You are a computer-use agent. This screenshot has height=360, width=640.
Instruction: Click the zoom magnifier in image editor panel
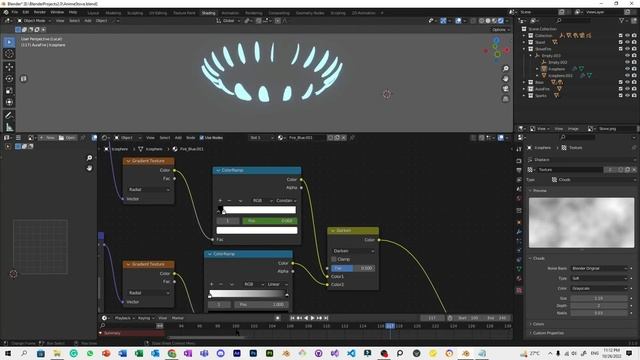pyautogui.click(x=89, y=158)
